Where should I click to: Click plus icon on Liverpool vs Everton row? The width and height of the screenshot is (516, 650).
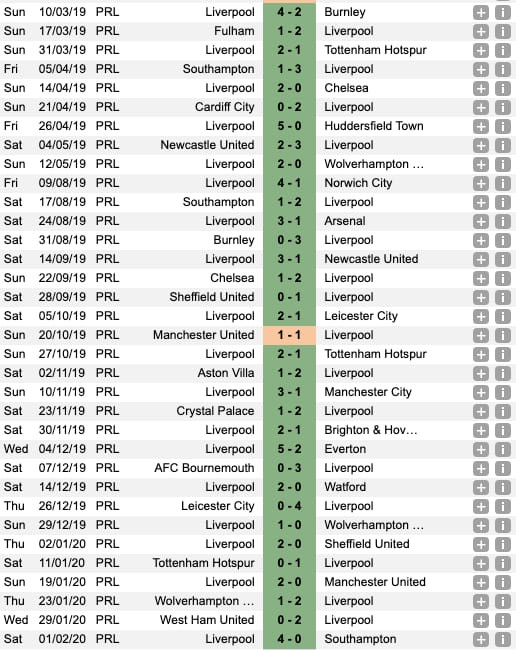[x=481, y=449]
